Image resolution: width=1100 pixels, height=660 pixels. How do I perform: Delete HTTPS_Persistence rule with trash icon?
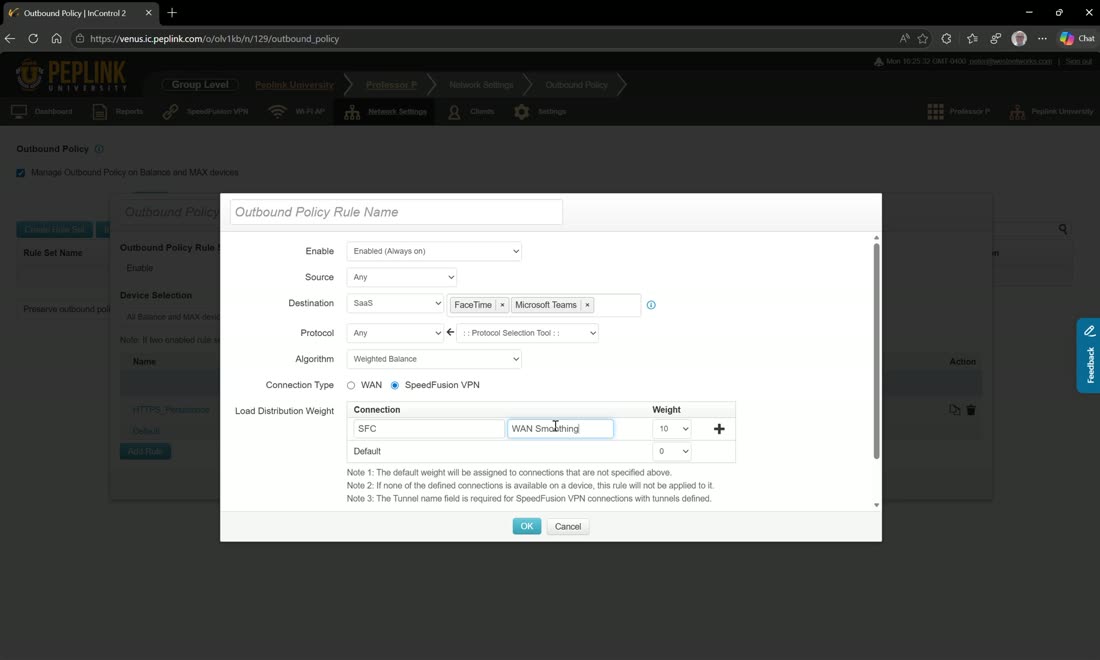971,410
